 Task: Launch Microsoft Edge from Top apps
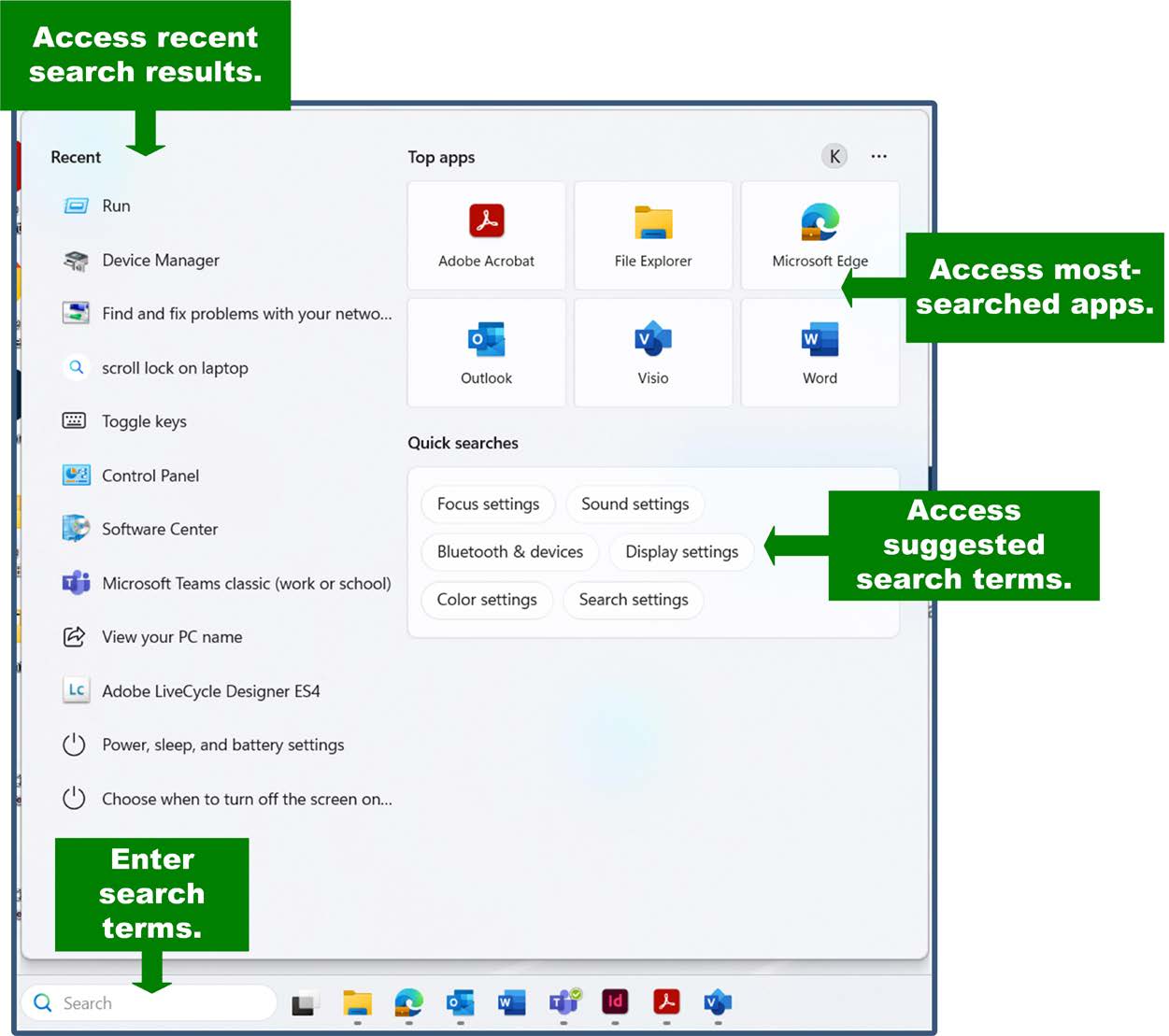[820, 235]
